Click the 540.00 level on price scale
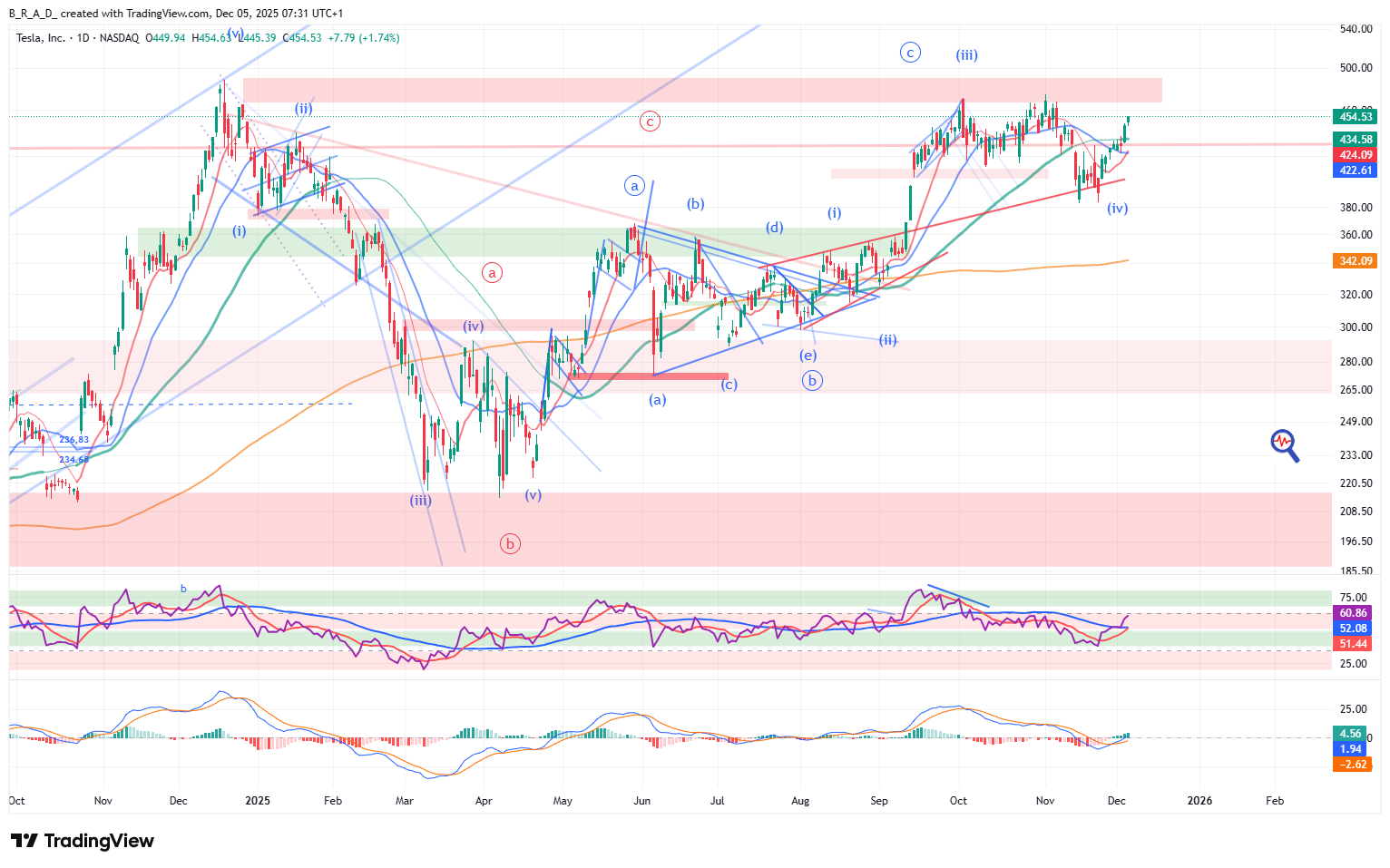The image size is (1390, 868). point(1356,29)
